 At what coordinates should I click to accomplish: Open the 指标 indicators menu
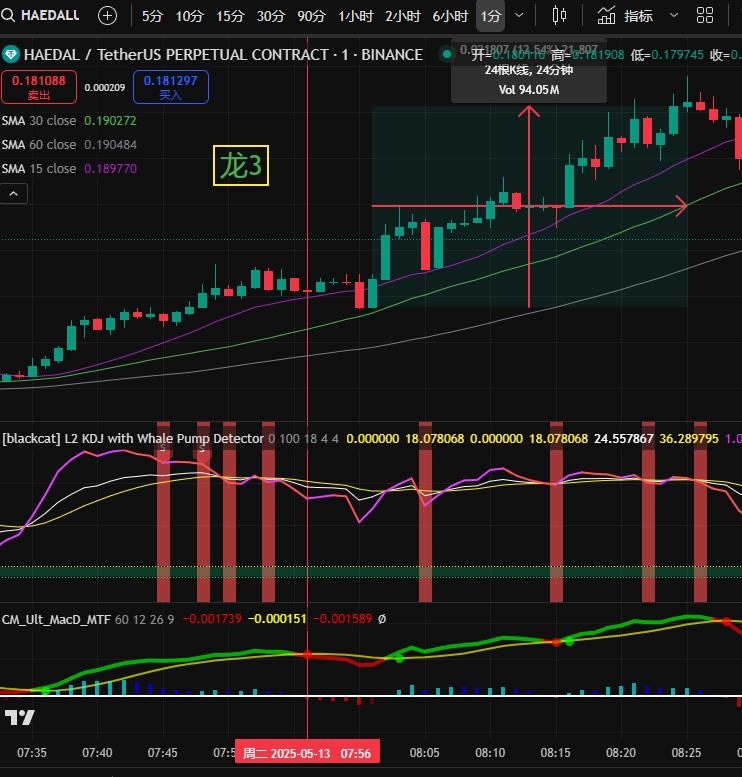click(x=625, y=16)
